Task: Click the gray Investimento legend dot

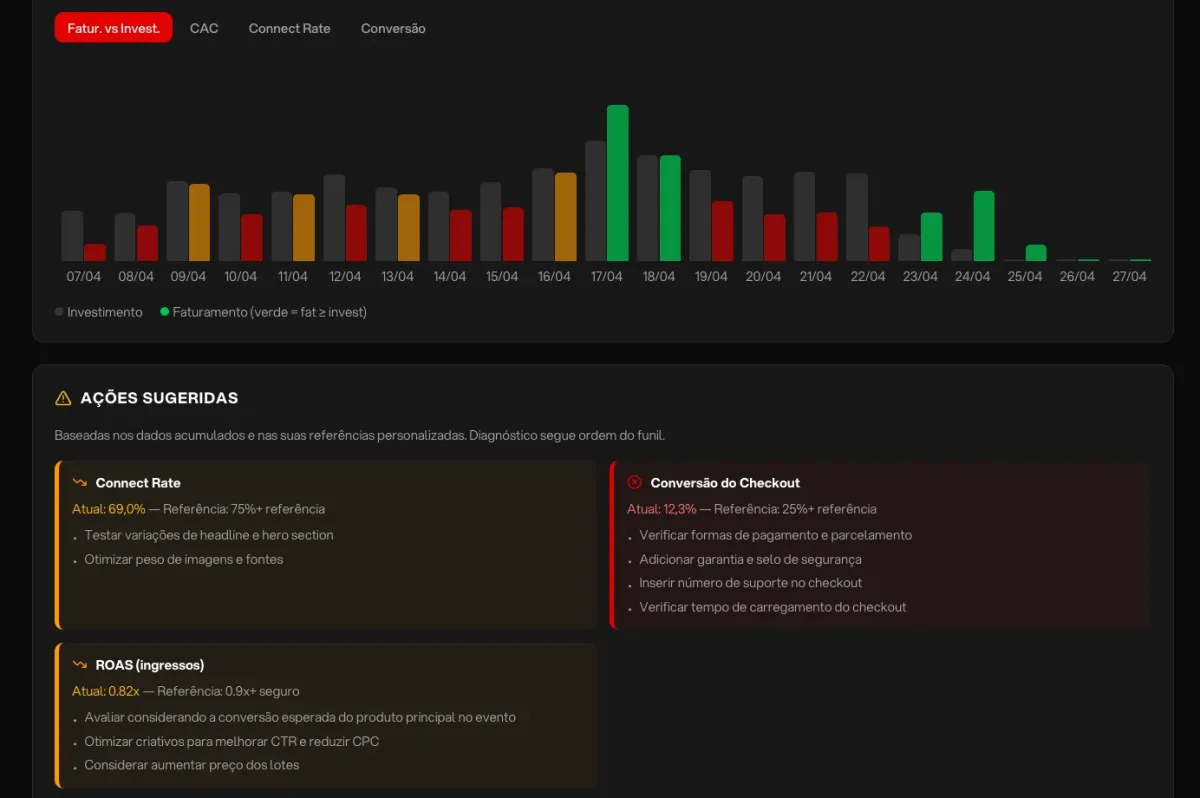Action: tap(59, 312)
